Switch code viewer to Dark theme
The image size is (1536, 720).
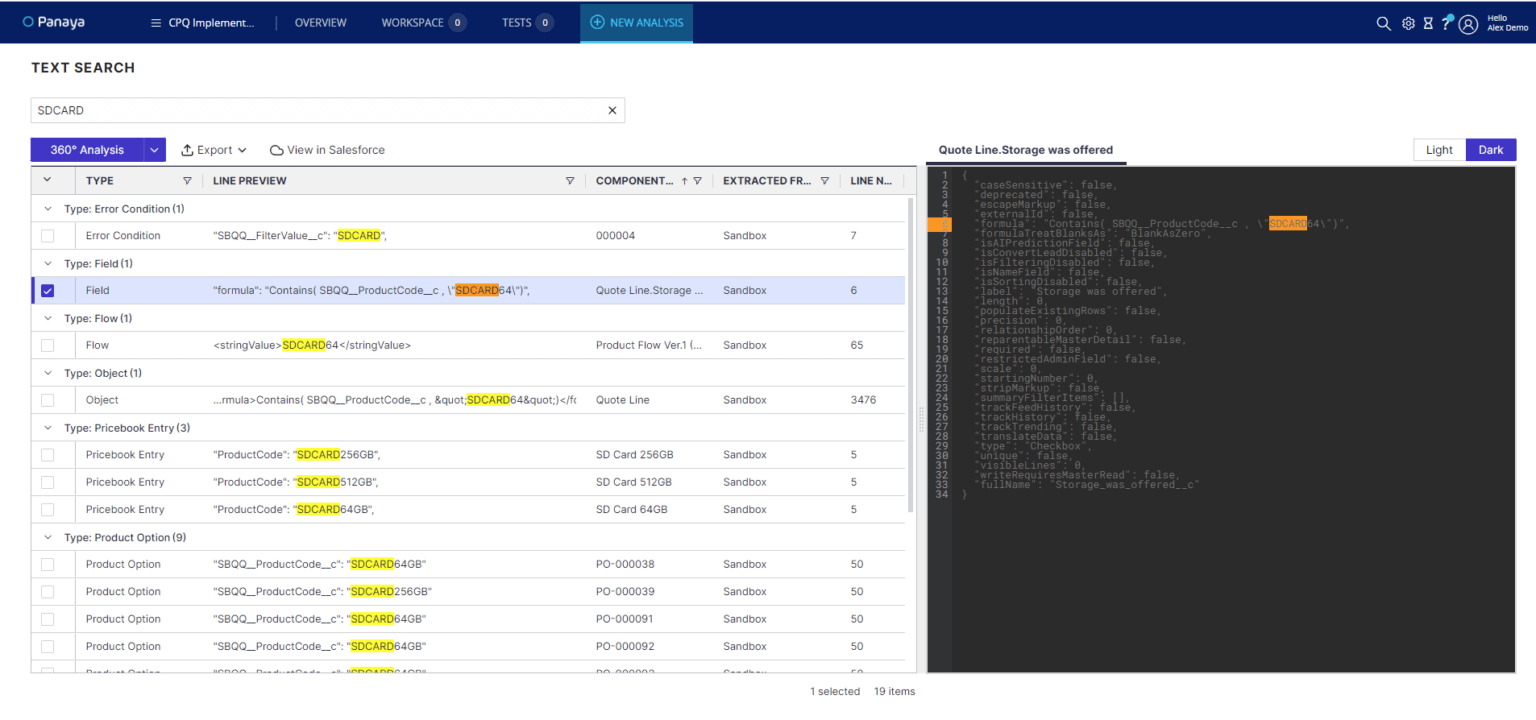tap(1491, 150)
